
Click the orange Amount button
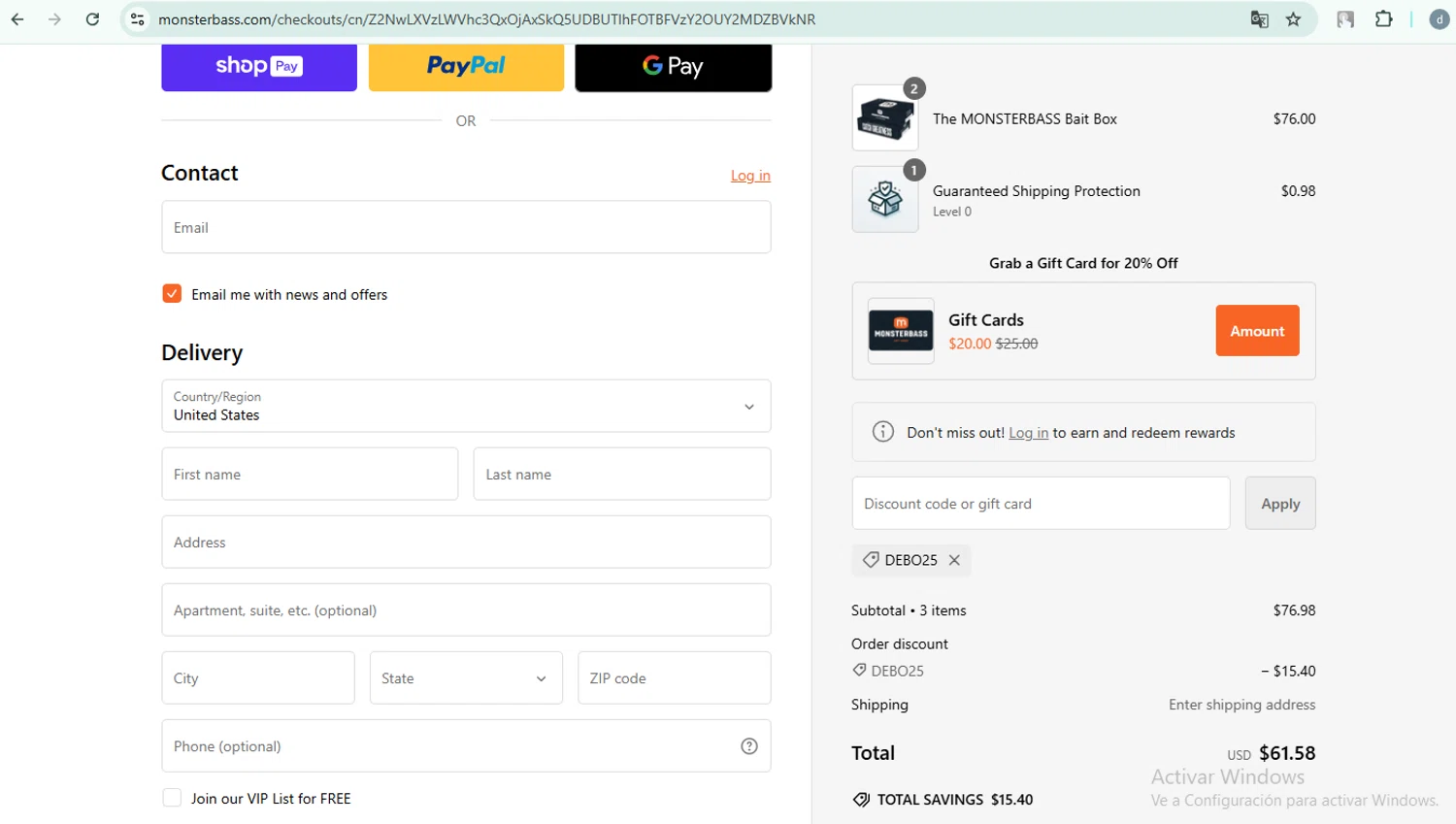(x=1257, y=331)
